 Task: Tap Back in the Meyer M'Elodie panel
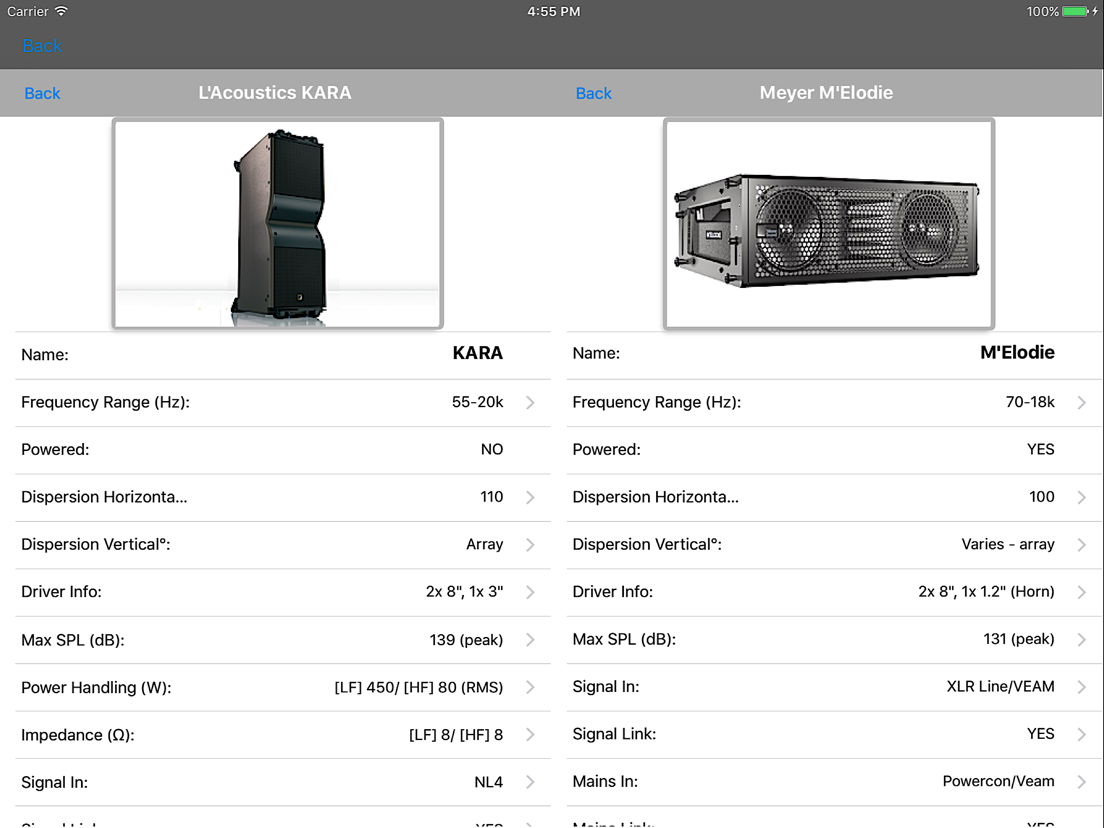(594, 93)
